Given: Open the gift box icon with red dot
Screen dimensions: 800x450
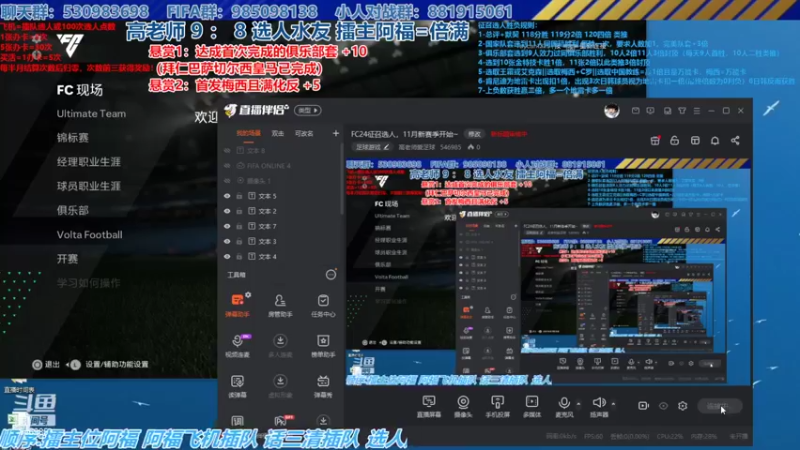Looking at the screenshot, I should pyautogui.click(x=655, y=140).
